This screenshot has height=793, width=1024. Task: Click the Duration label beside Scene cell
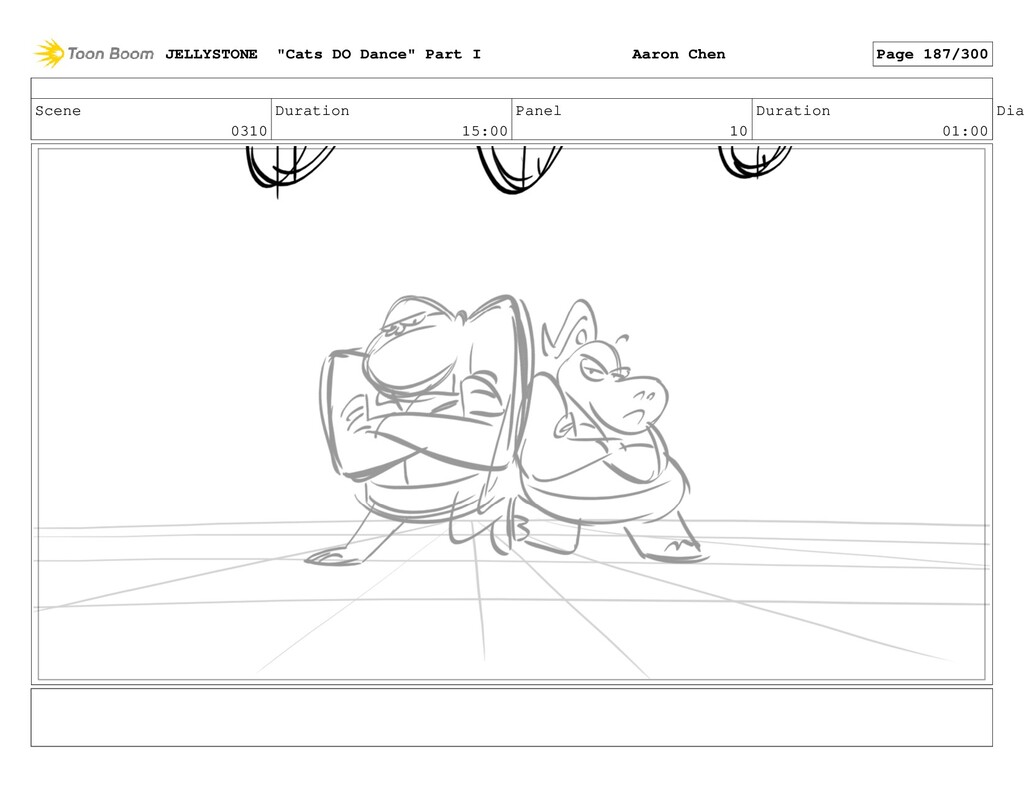coord(312,110)
